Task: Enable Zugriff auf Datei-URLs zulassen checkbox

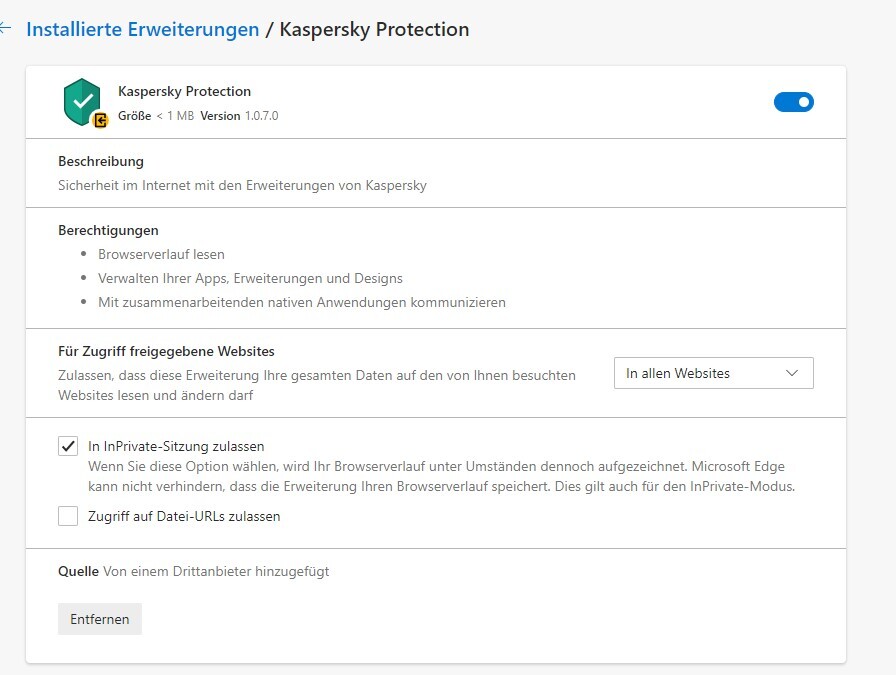Action: 68,517
